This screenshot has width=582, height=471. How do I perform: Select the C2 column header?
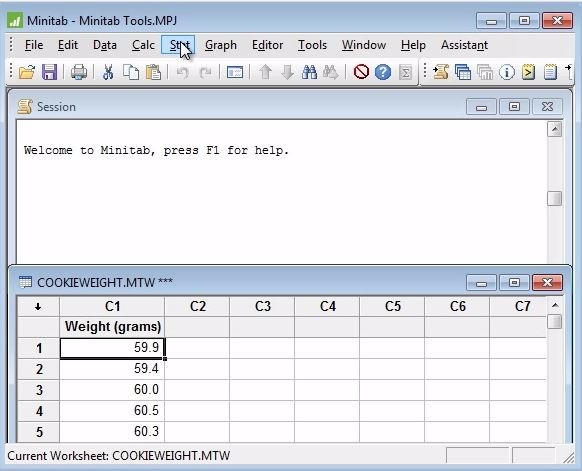point(197,307)
